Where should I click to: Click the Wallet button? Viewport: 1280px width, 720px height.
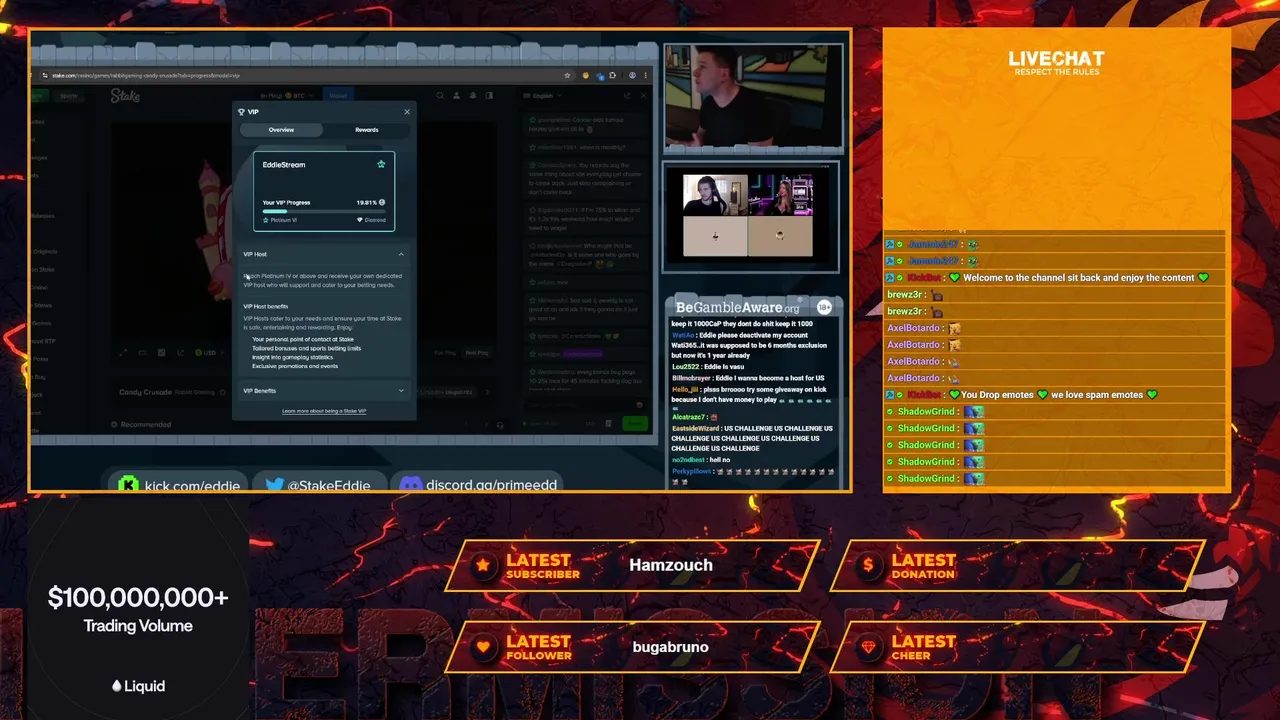pyautogui.click(x=338, y=96)
